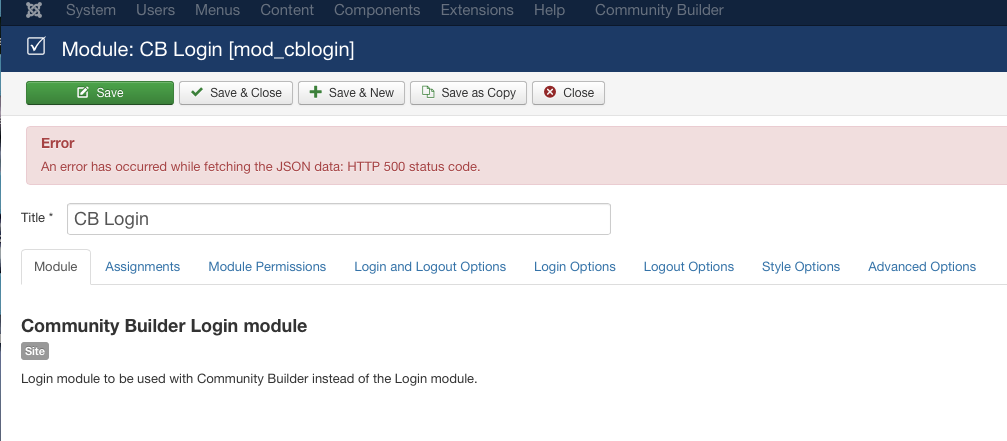Click the Close button with red X
Screen dimensions: 1007x441
[x=568, y=92]
